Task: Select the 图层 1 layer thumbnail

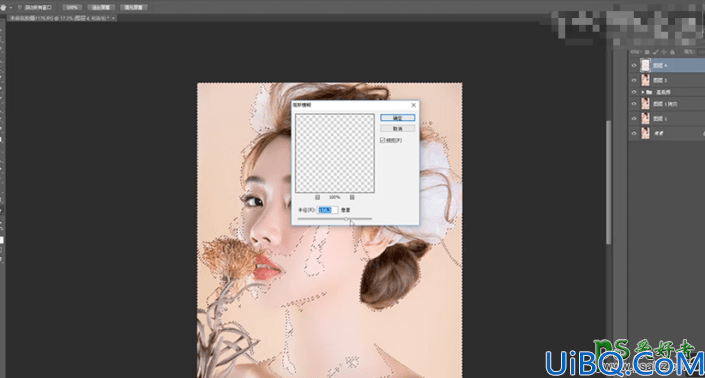Action: [x=645, y=119]
